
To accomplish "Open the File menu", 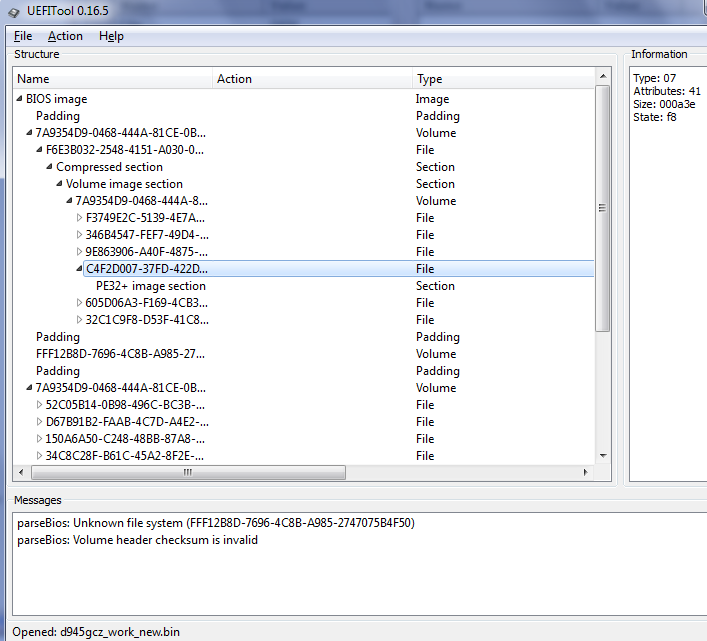I will (23, 36).
